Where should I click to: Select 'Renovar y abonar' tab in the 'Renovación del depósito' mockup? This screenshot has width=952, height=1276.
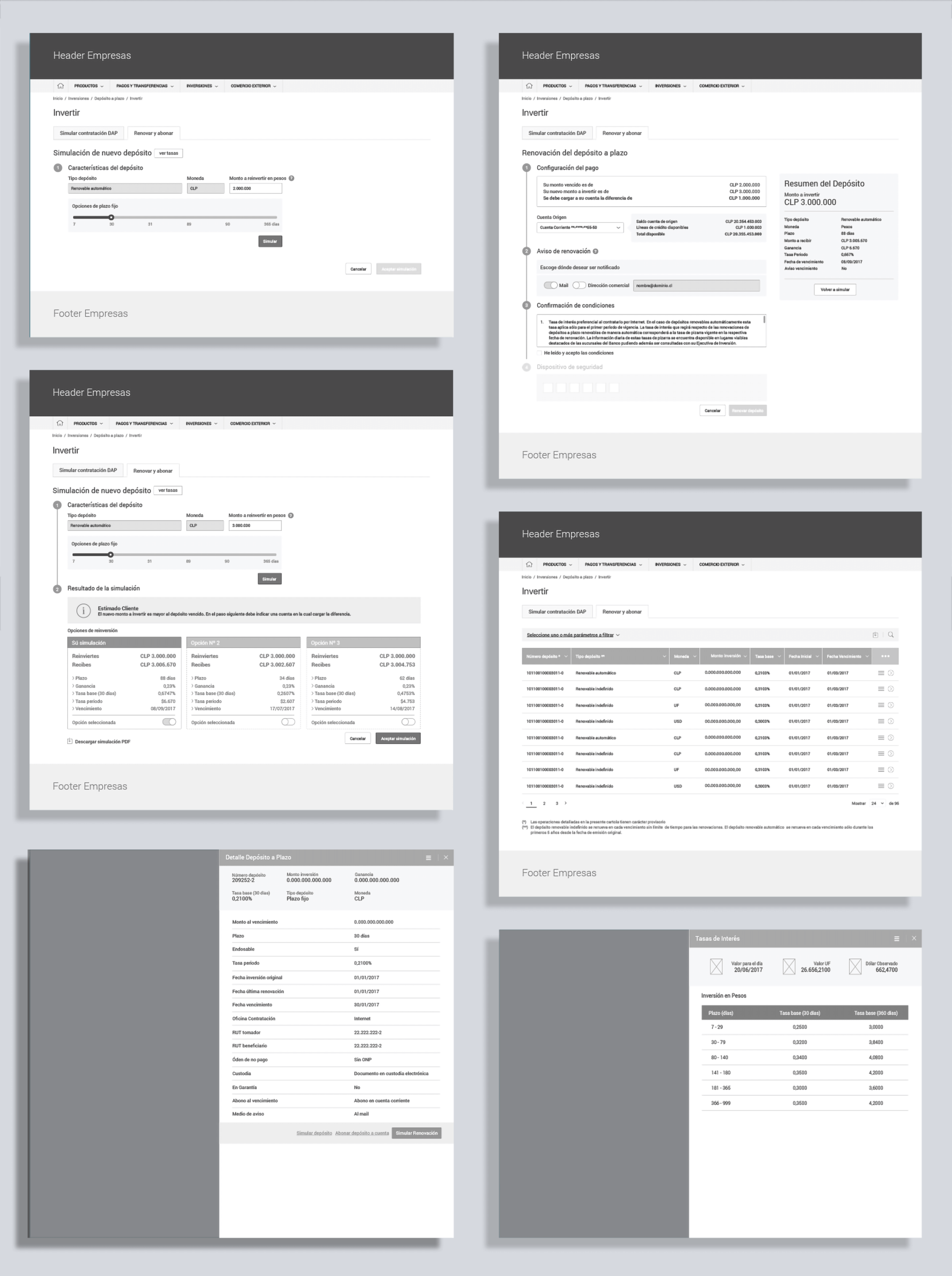[x=622, y=133]
